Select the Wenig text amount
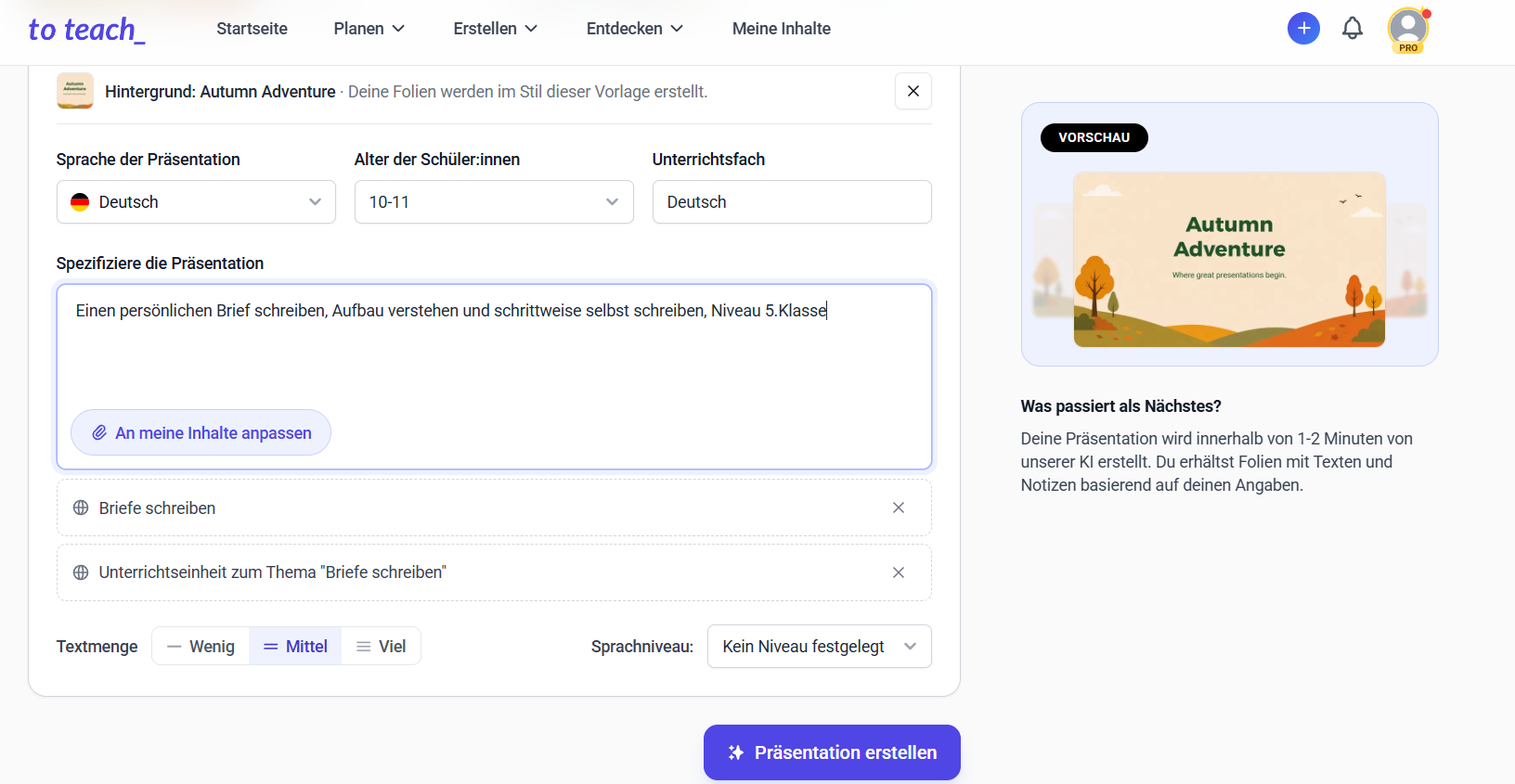Screen dimensions: 1515x784 pyautogui.click(x=201, y=647)
